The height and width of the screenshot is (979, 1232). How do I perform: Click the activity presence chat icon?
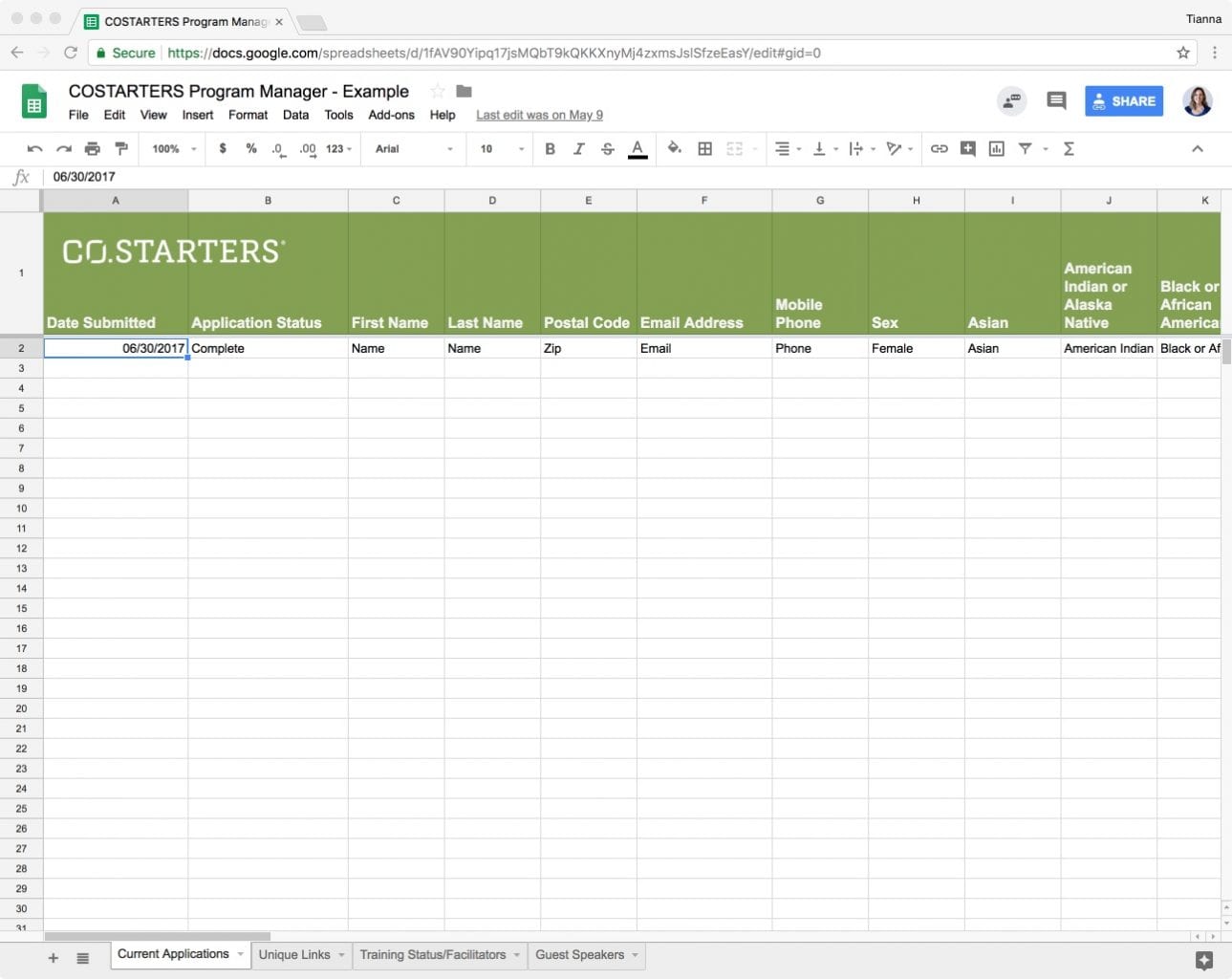click(x=1011, y=100)
